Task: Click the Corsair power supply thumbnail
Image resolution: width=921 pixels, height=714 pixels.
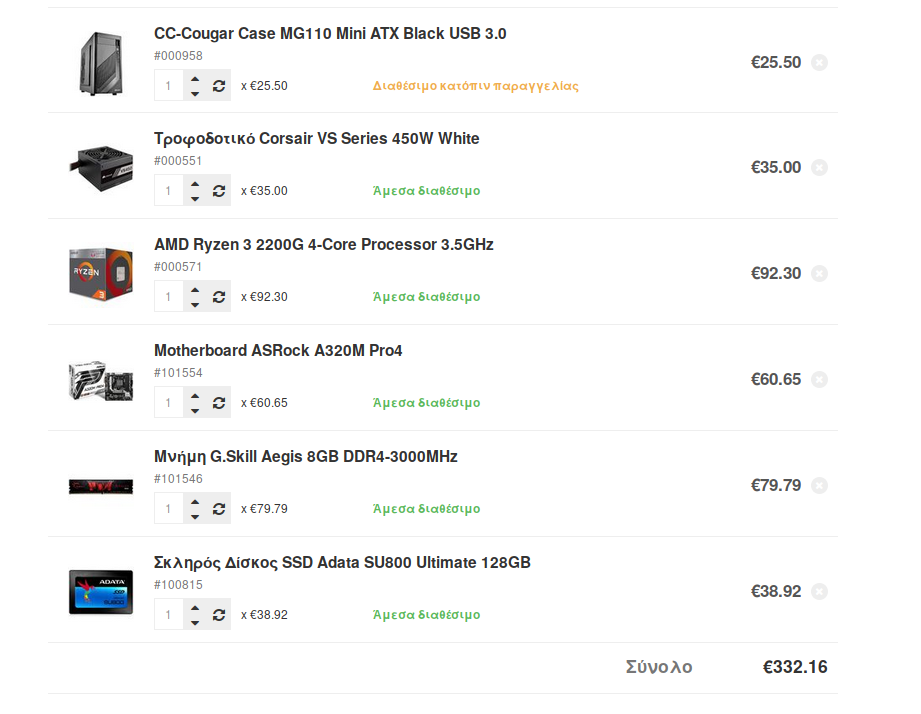Action: [101, 169]
